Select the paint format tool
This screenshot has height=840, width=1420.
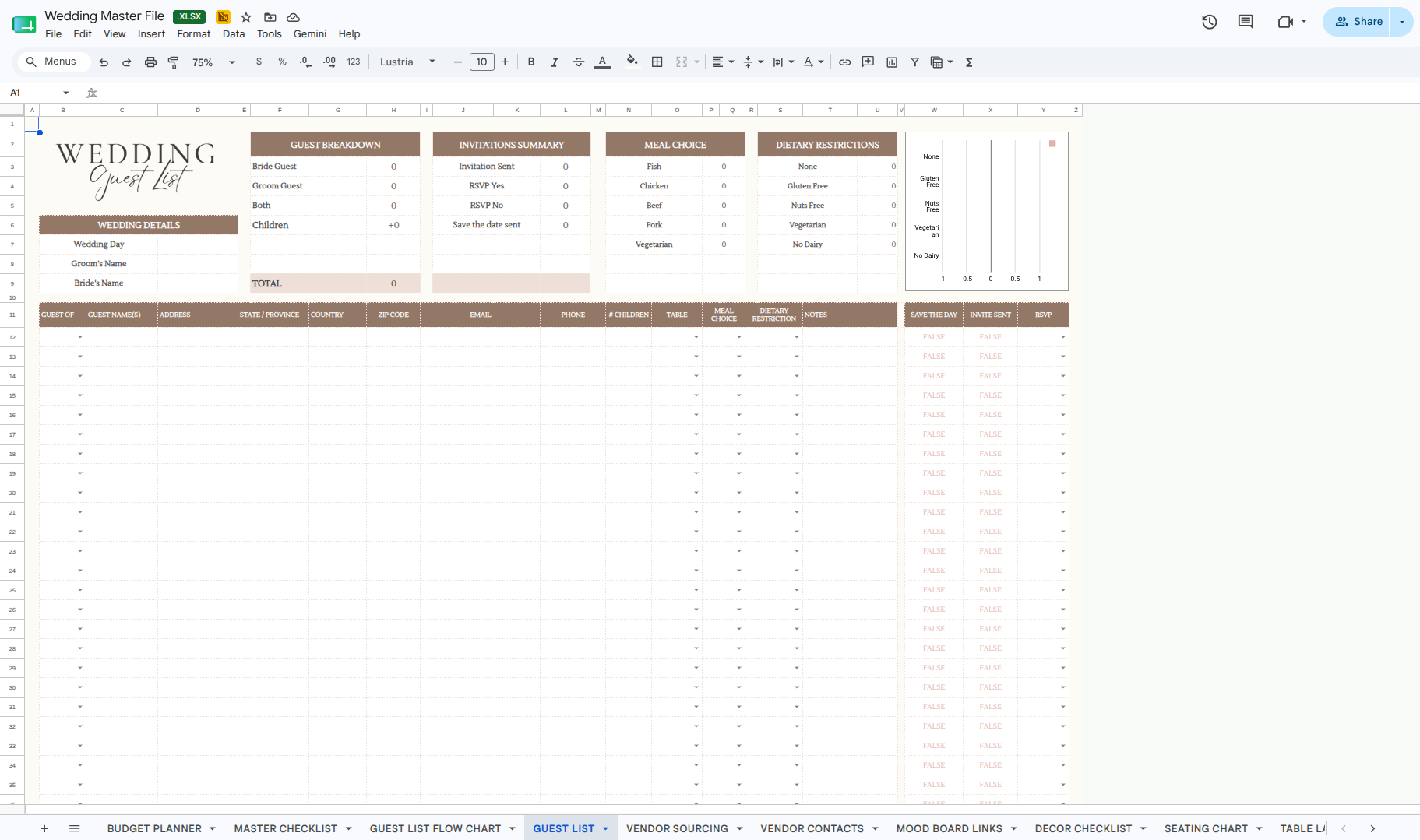[173, 62]
